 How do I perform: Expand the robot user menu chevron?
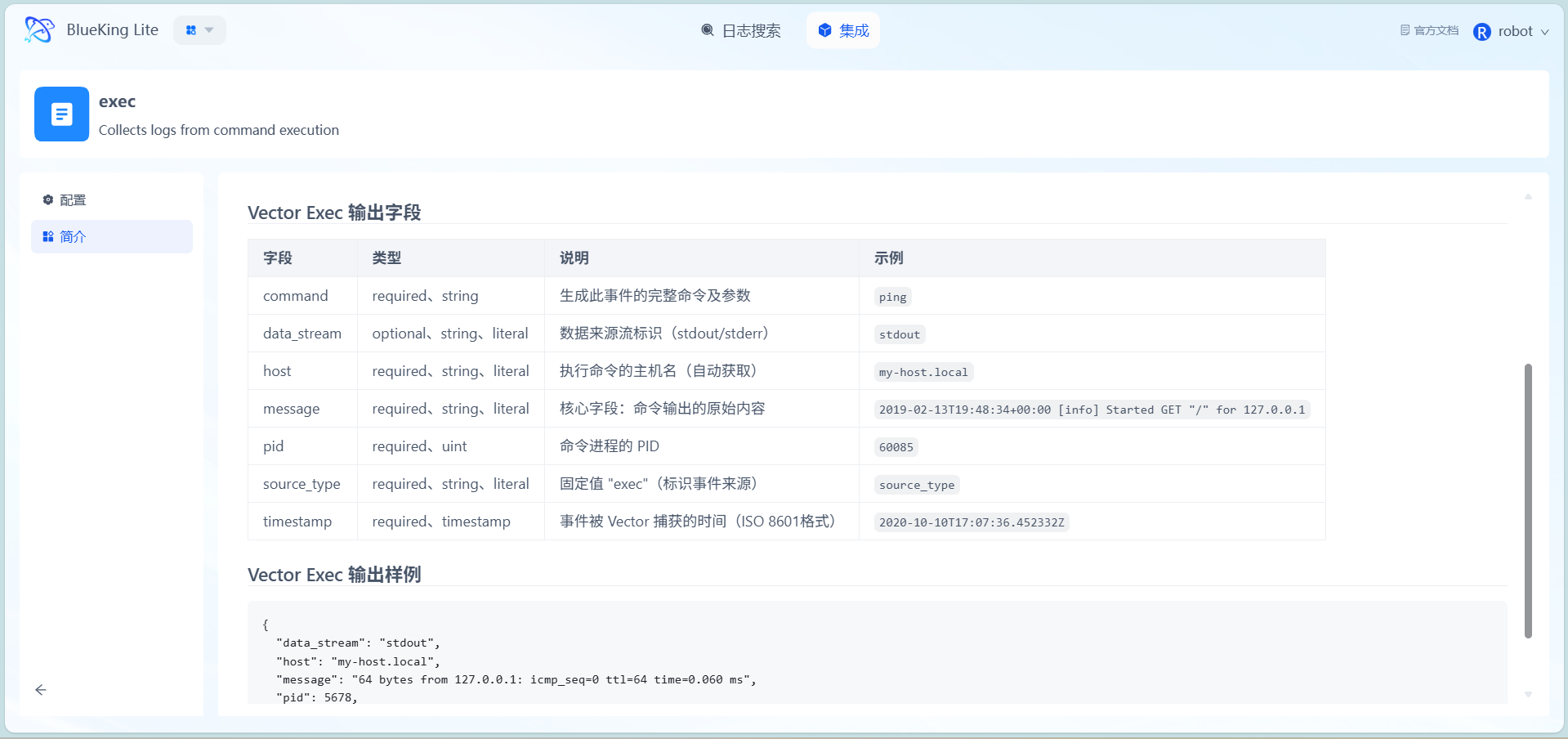(1544, 32)
